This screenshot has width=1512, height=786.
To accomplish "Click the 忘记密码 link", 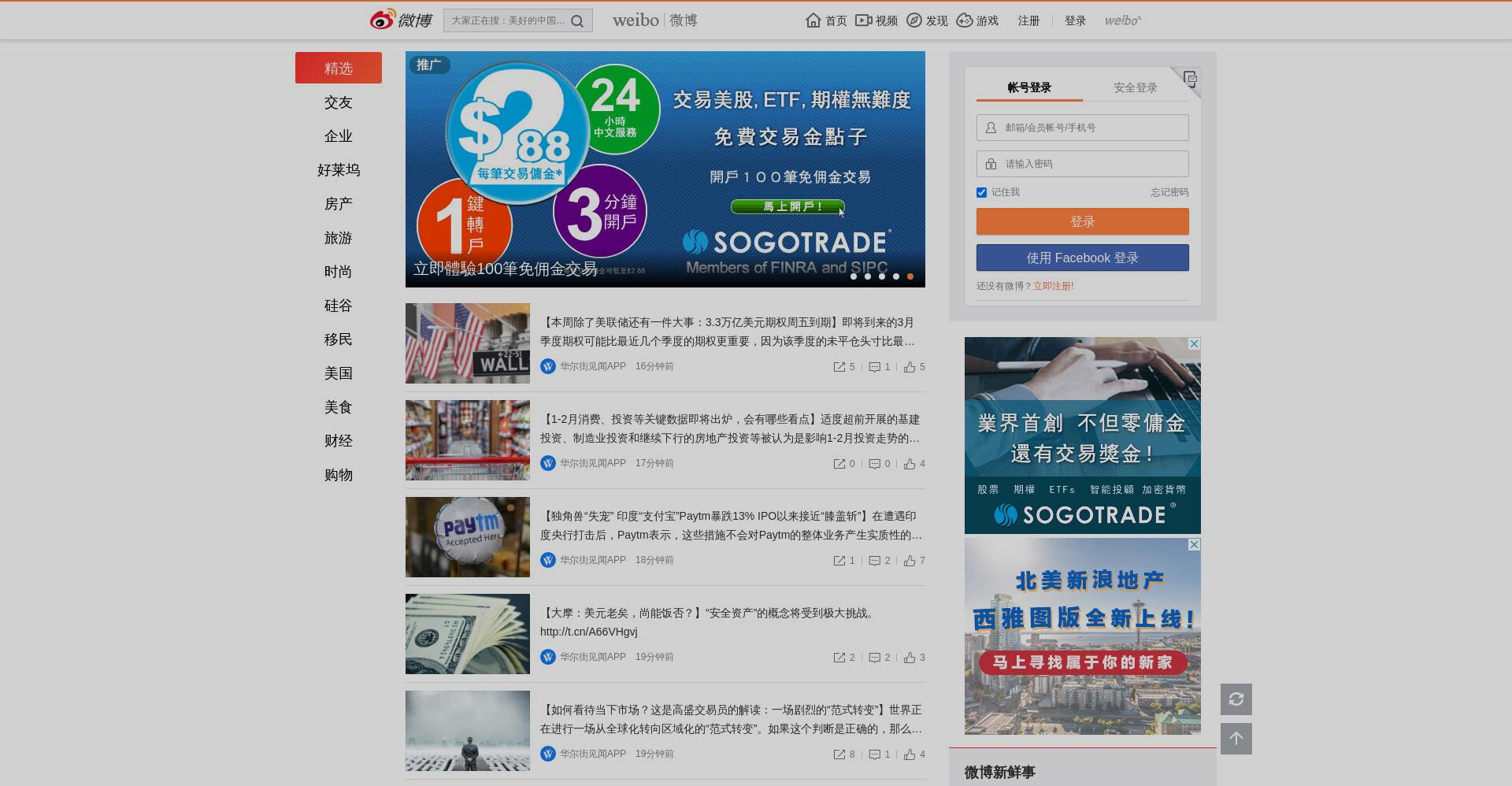I will pos(1169,192).
